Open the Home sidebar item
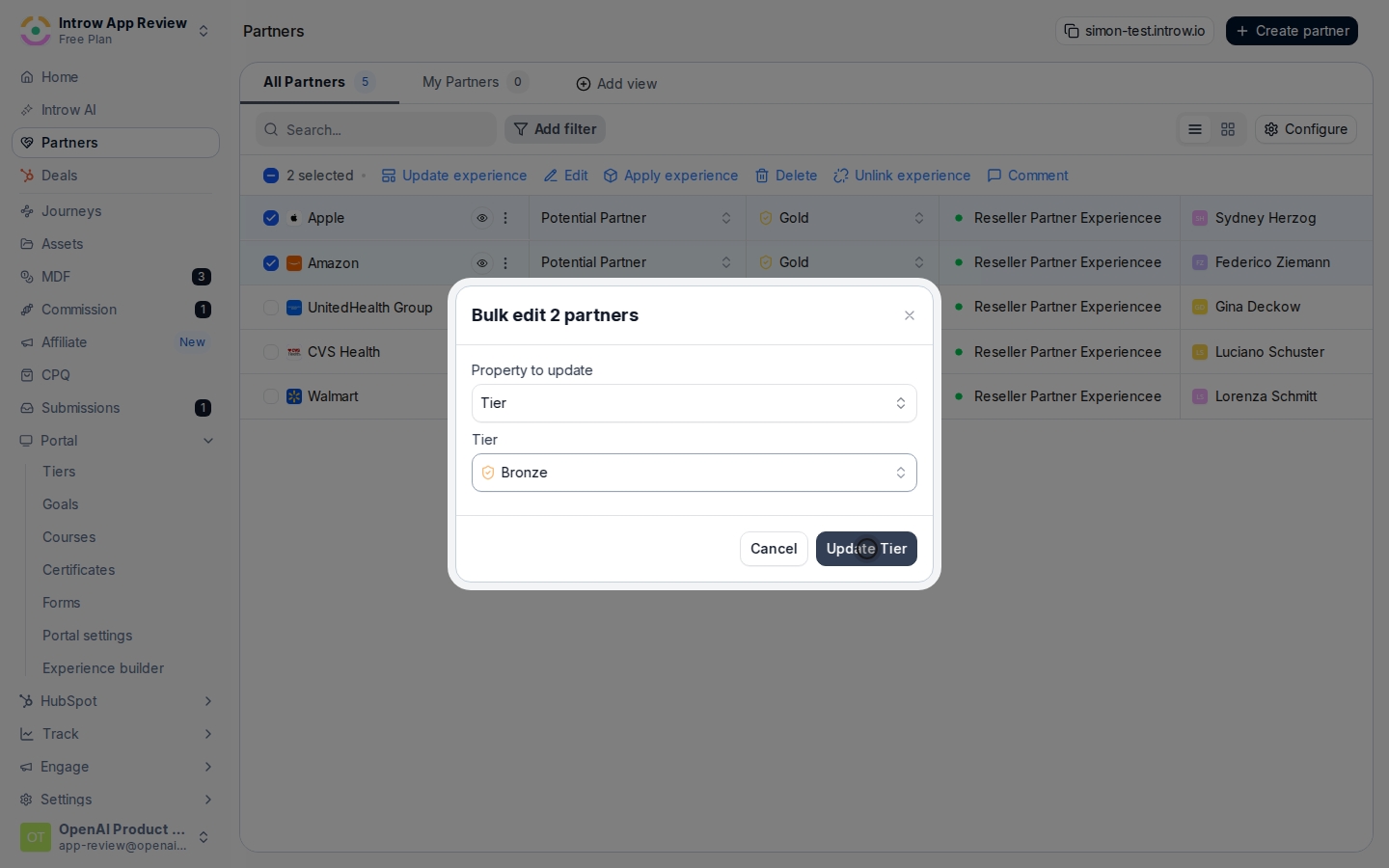Viewport: 1389px width, 868px height. (116, 77)
